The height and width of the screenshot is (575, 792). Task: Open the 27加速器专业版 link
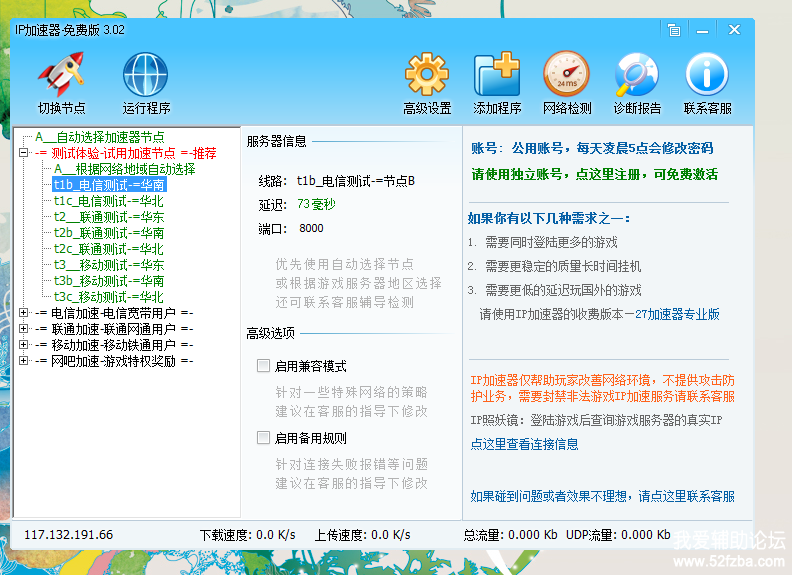click(677, 314)
